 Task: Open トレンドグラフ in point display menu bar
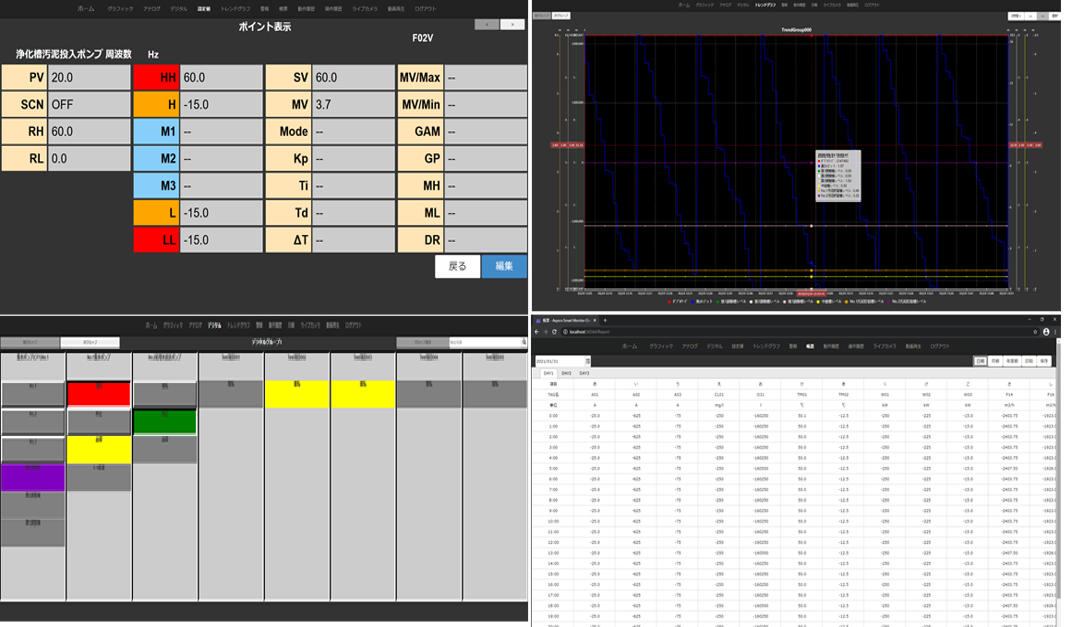tap(236, 9)
